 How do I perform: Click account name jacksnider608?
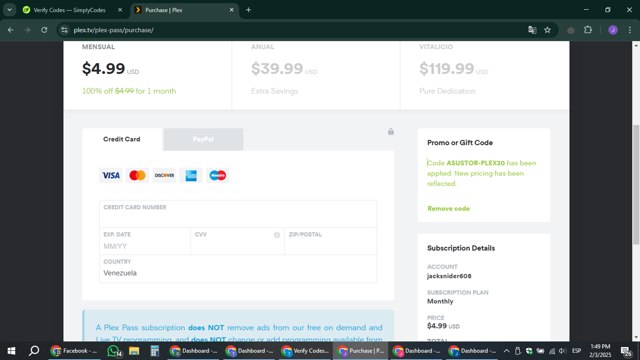pos(449,276)
